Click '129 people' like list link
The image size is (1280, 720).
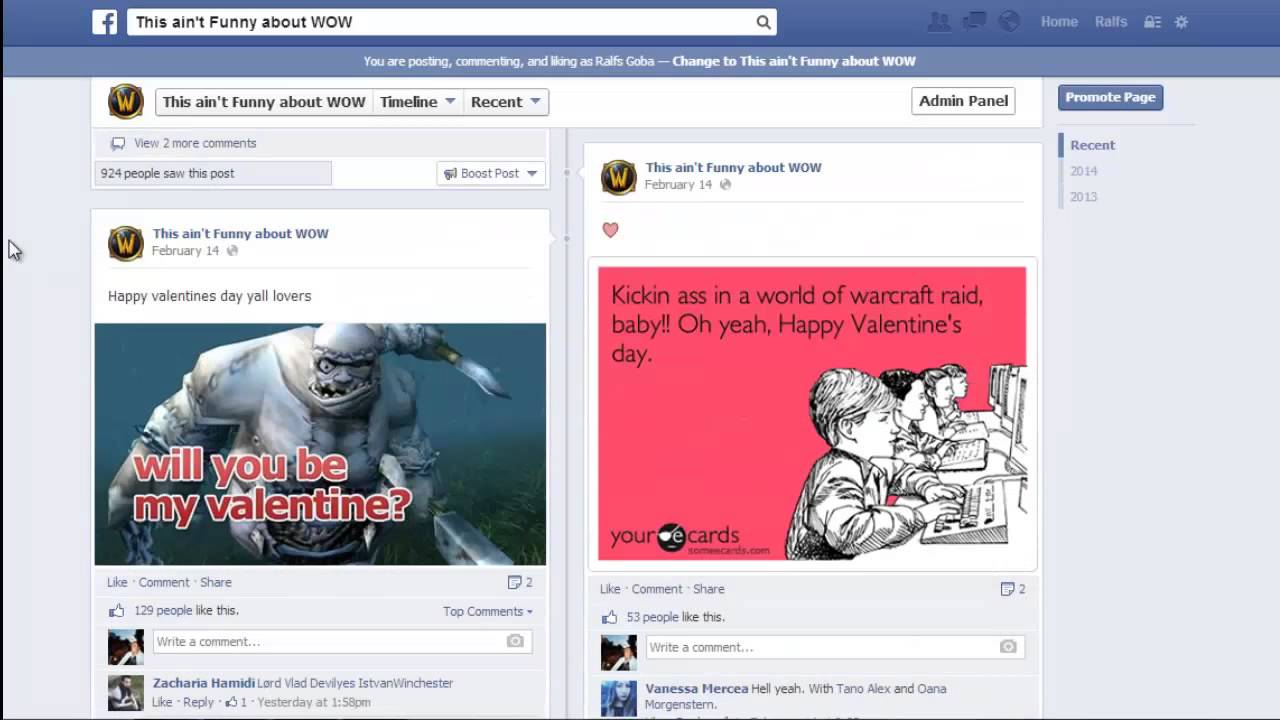[163, 610]
